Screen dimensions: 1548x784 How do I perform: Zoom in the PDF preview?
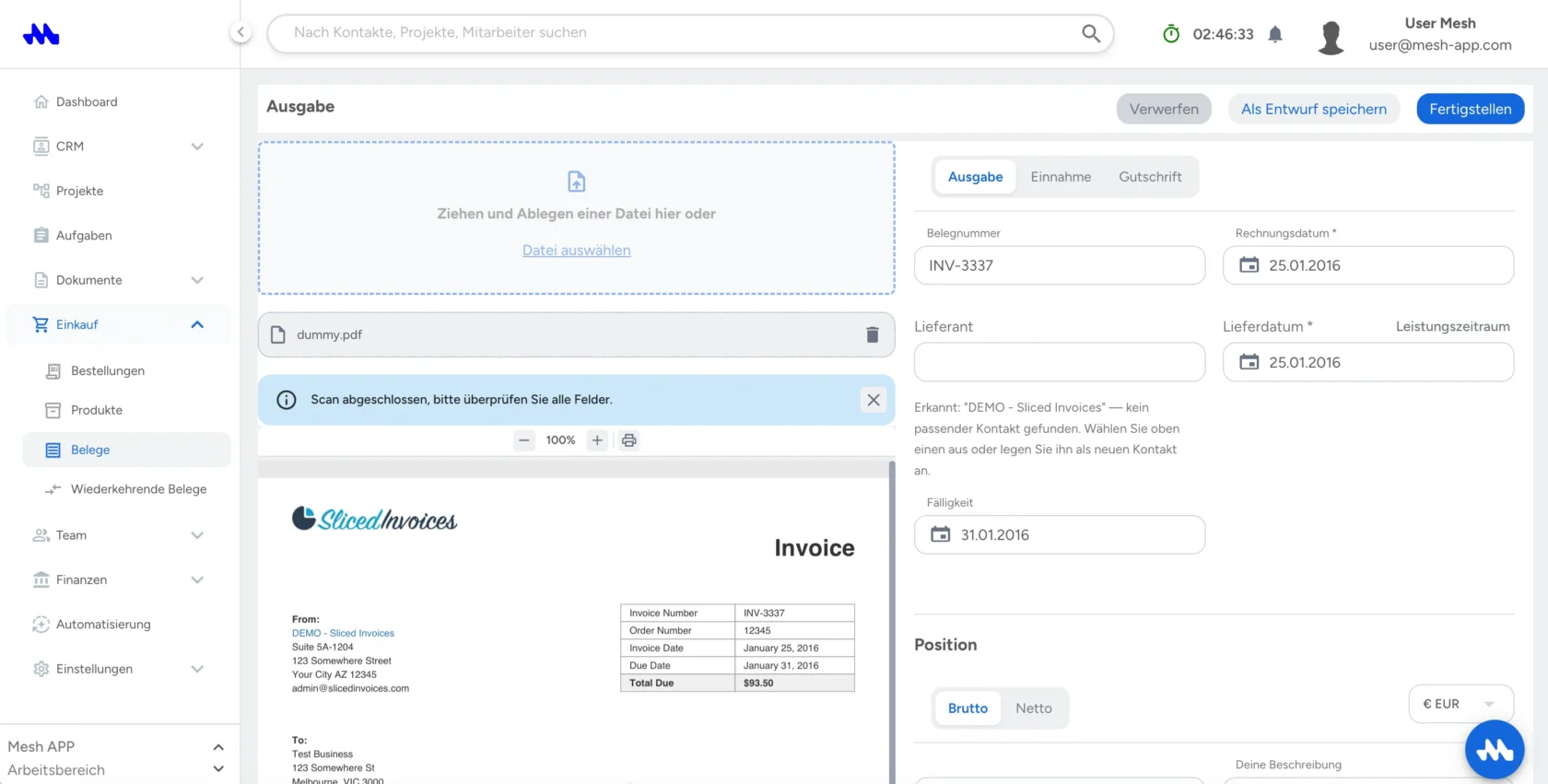[597, 440]
